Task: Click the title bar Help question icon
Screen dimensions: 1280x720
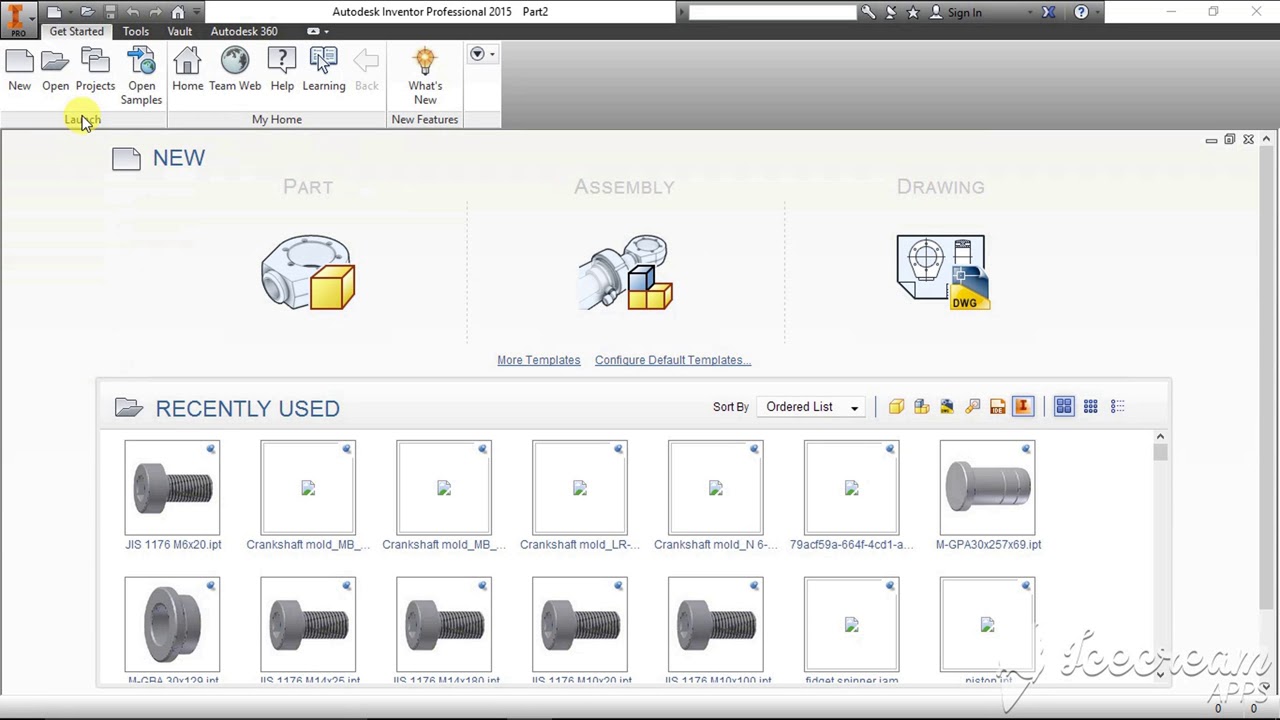Action: 1081,12
